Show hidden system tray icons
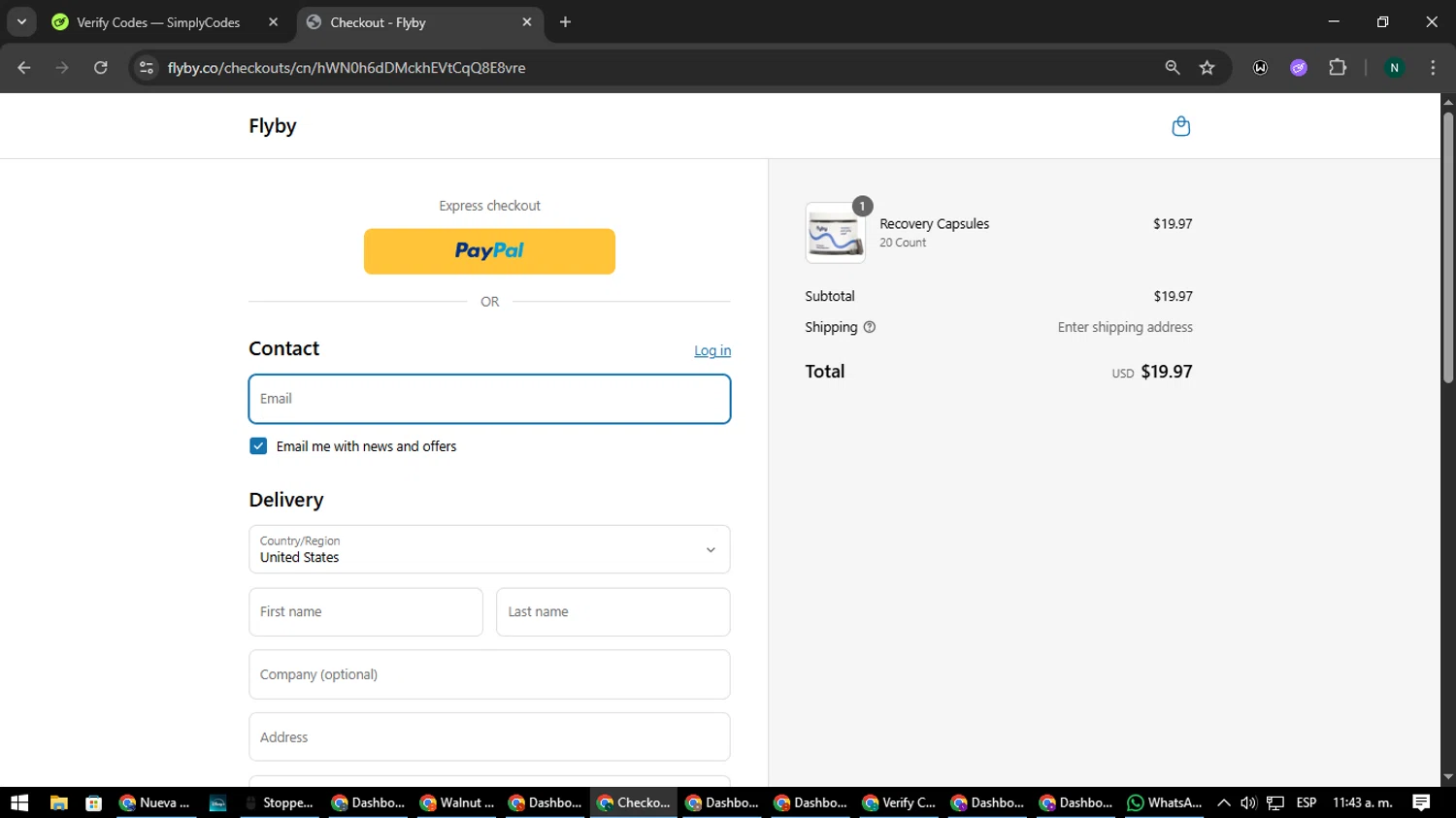 [x=1224, y=802]
